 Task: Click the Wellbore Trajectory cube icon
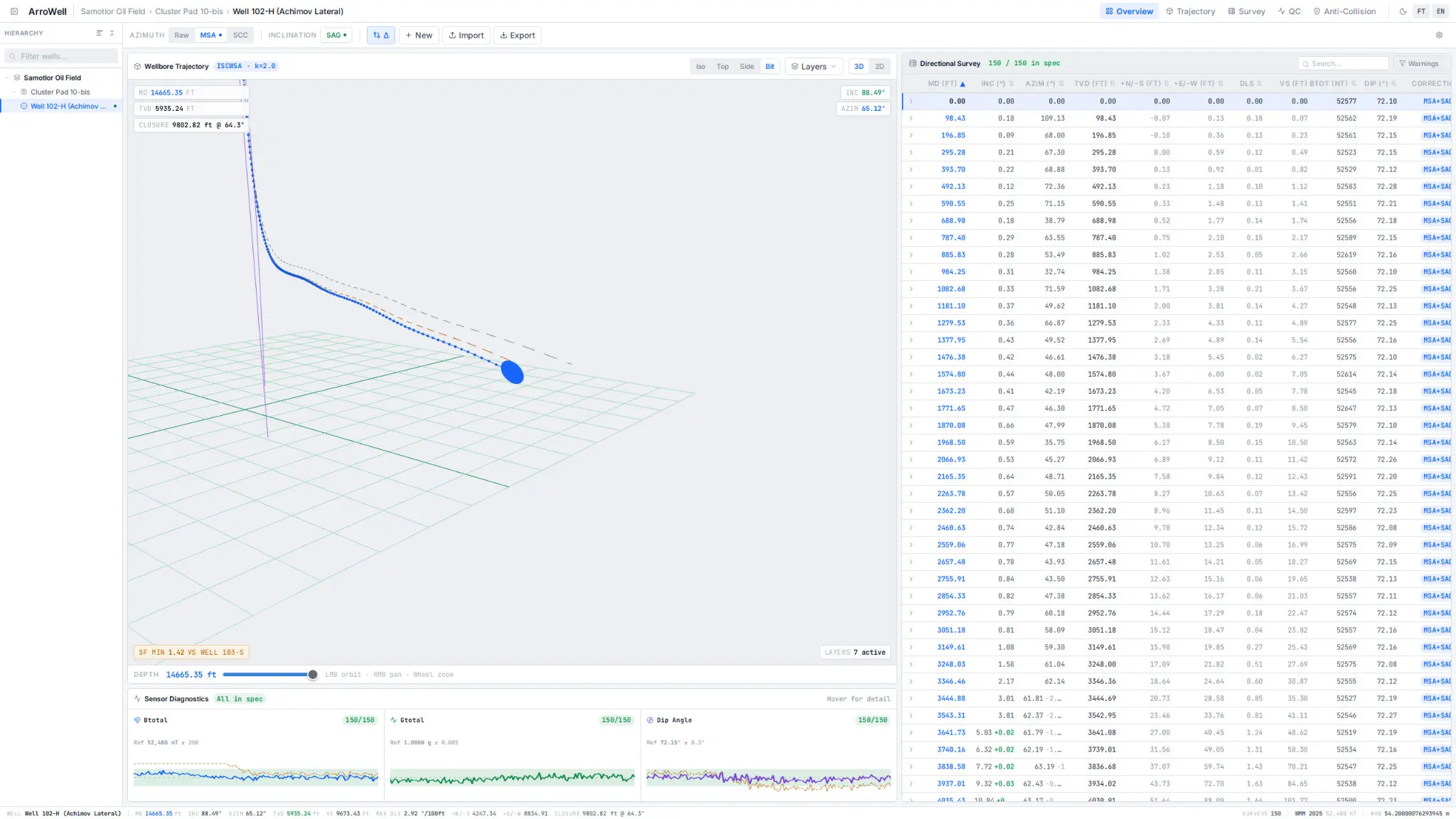point(137,66)
